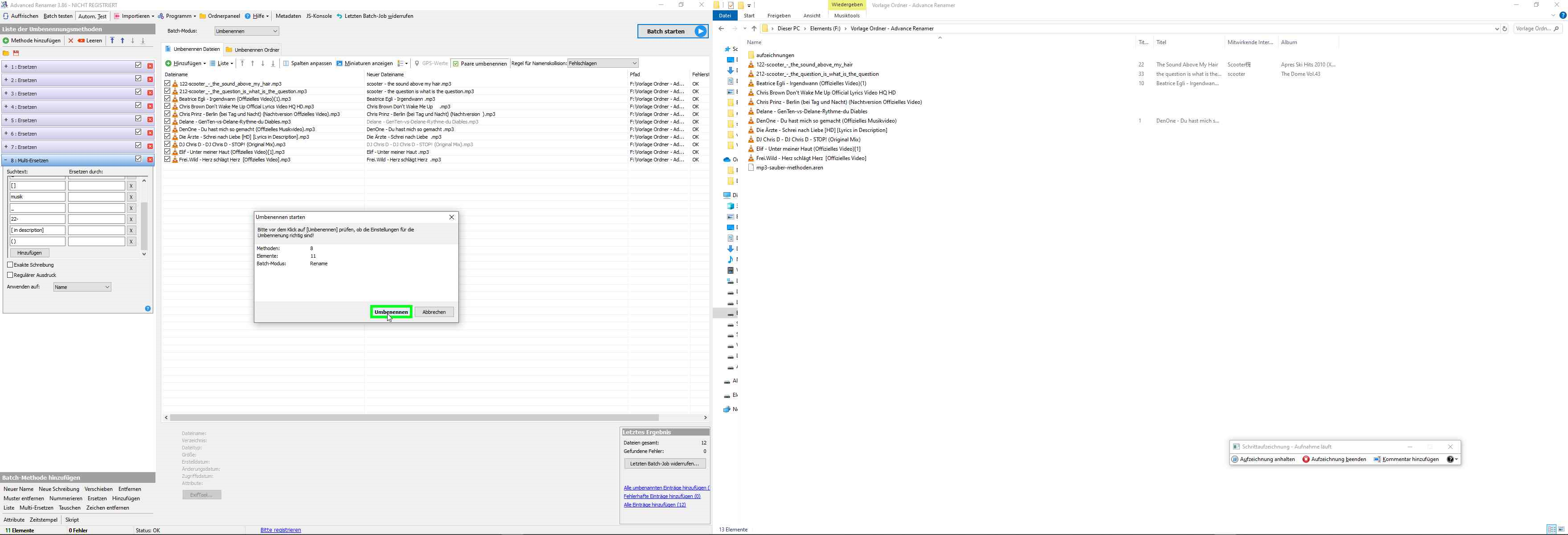Viewport: 1568px width, 535px height.
Task: Expand method 1 Ersetzen with plus
Action: [x=6, y=66]
